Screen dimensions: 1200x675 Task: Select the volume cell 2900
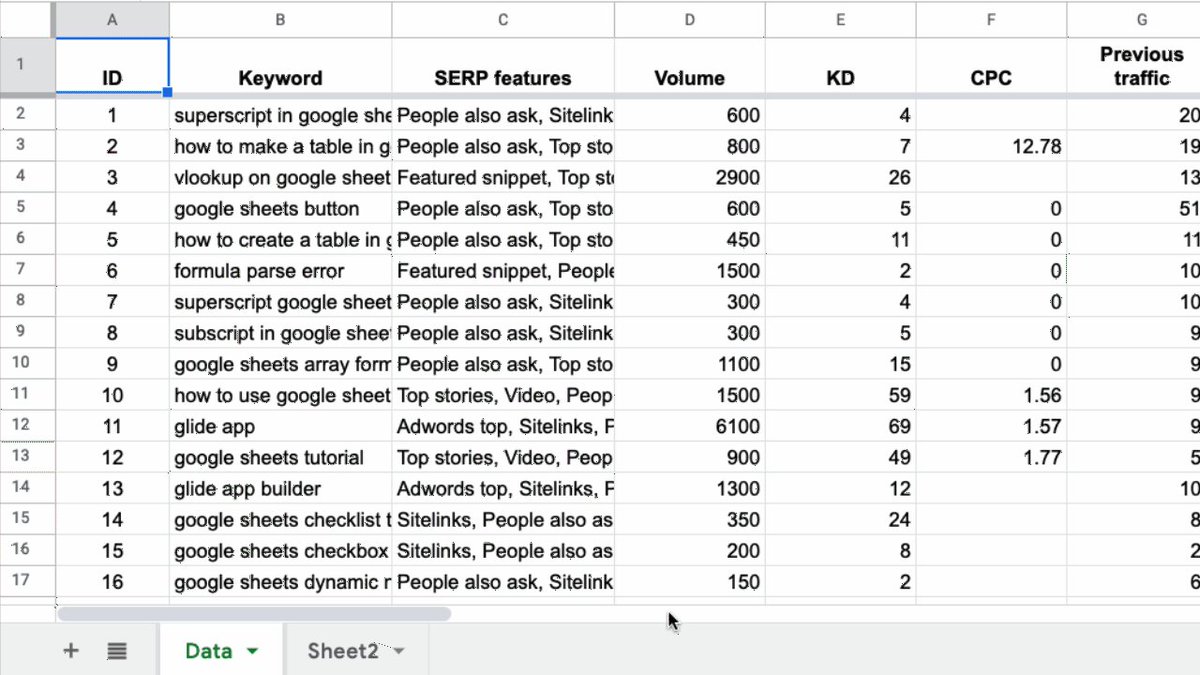tap(690, 178)
